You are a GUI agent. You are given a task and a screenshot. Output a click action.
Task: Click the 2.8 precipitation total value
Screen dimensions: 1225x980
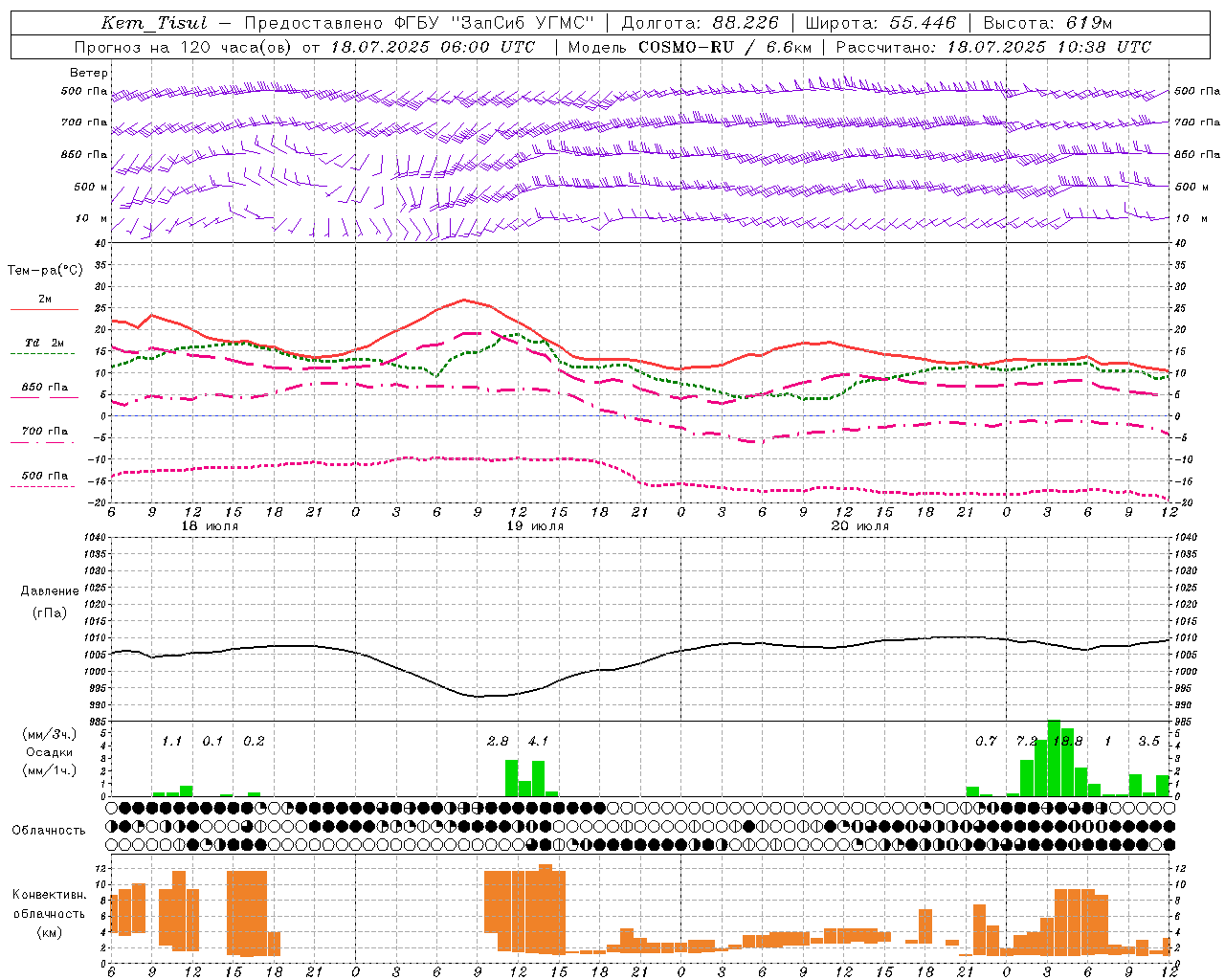click(498, 742)
